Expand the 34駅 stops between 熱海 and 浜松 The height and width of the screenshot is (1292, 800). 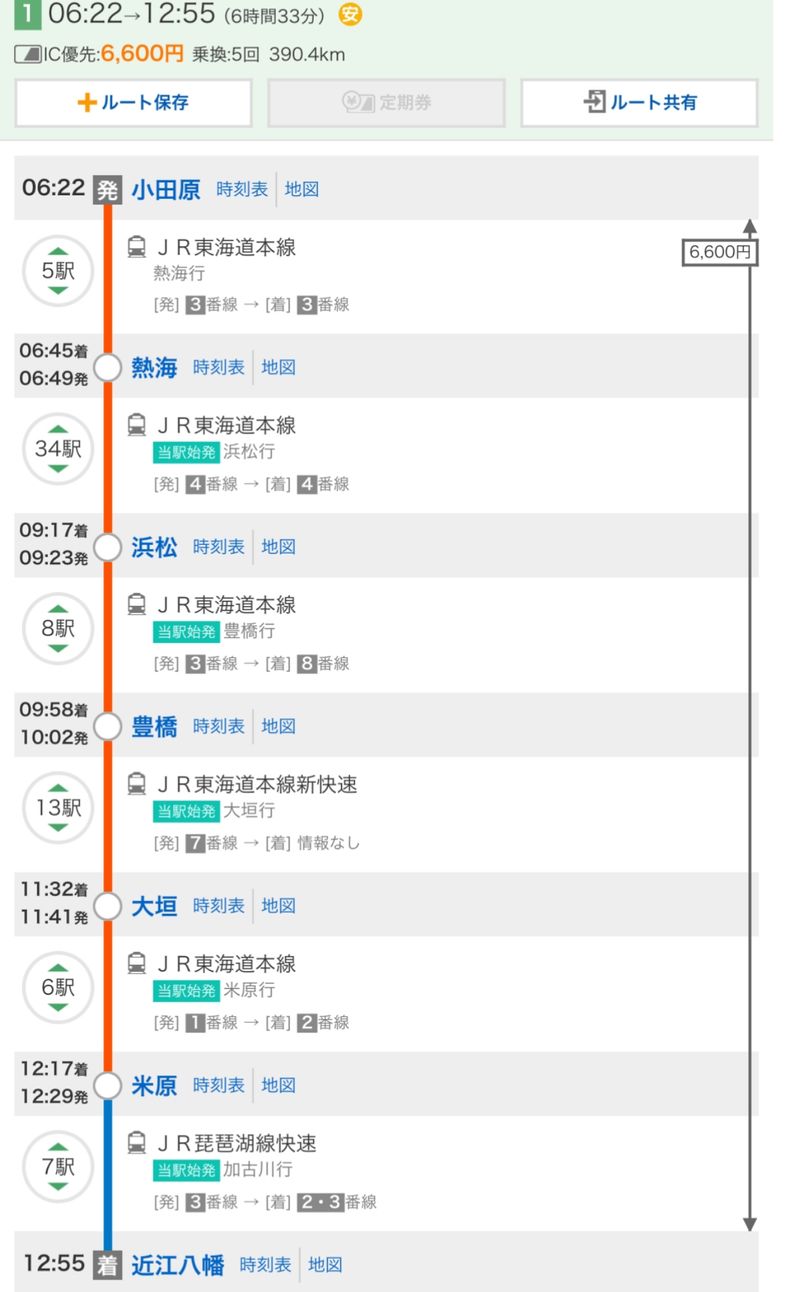pyautogui.click(x=58, y=449)
